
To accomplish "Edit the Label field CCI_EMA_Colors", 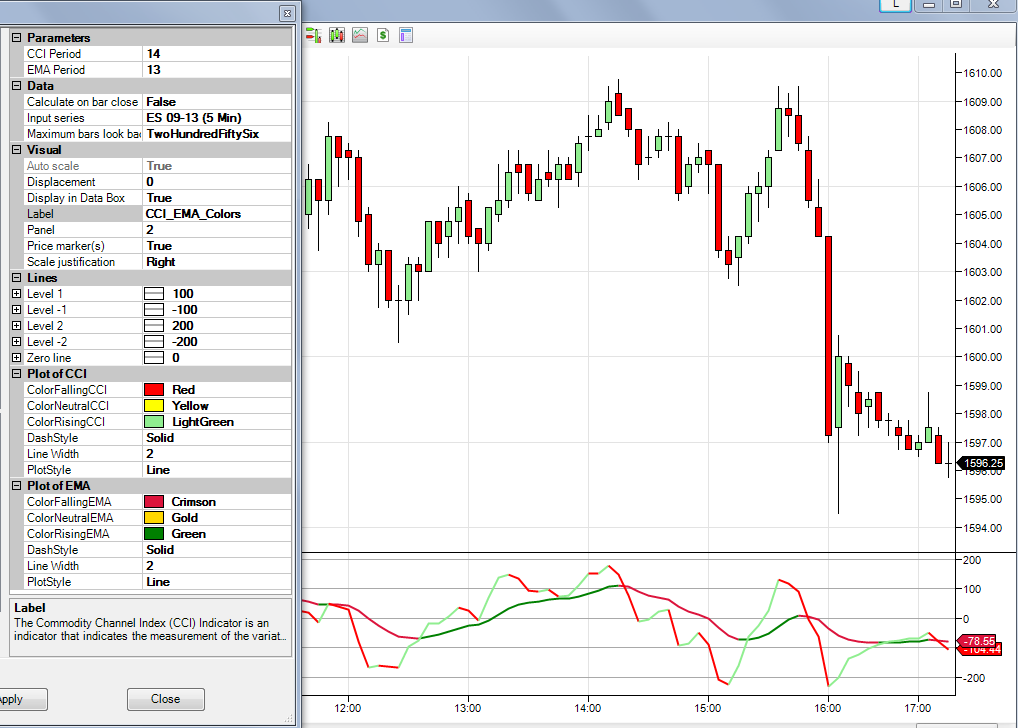I will (x=217, y=214).
